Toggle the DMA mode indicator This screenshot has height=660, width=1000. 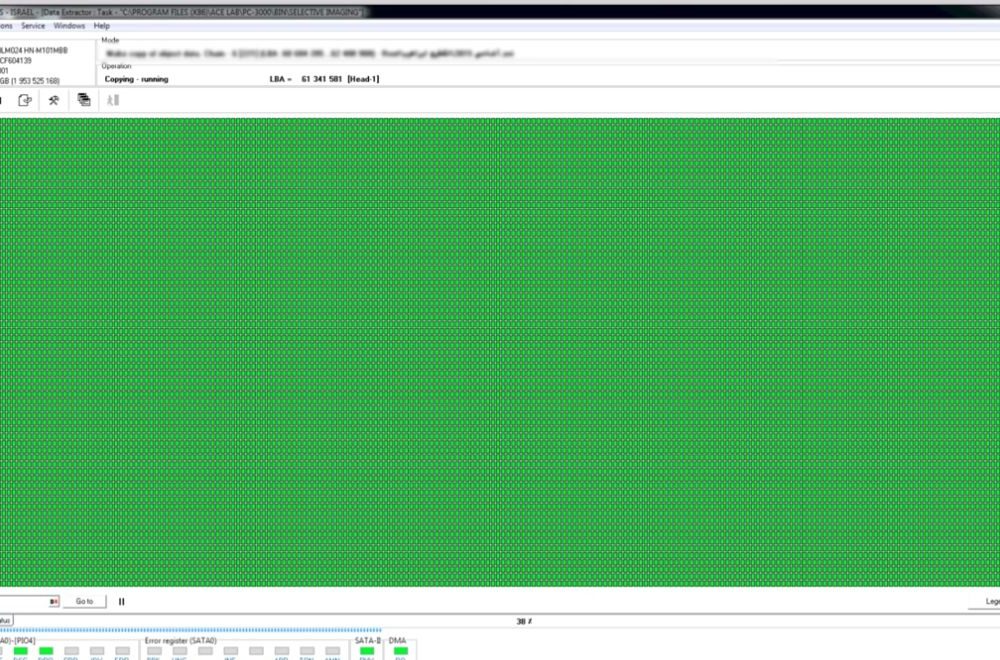coord(400,650)
